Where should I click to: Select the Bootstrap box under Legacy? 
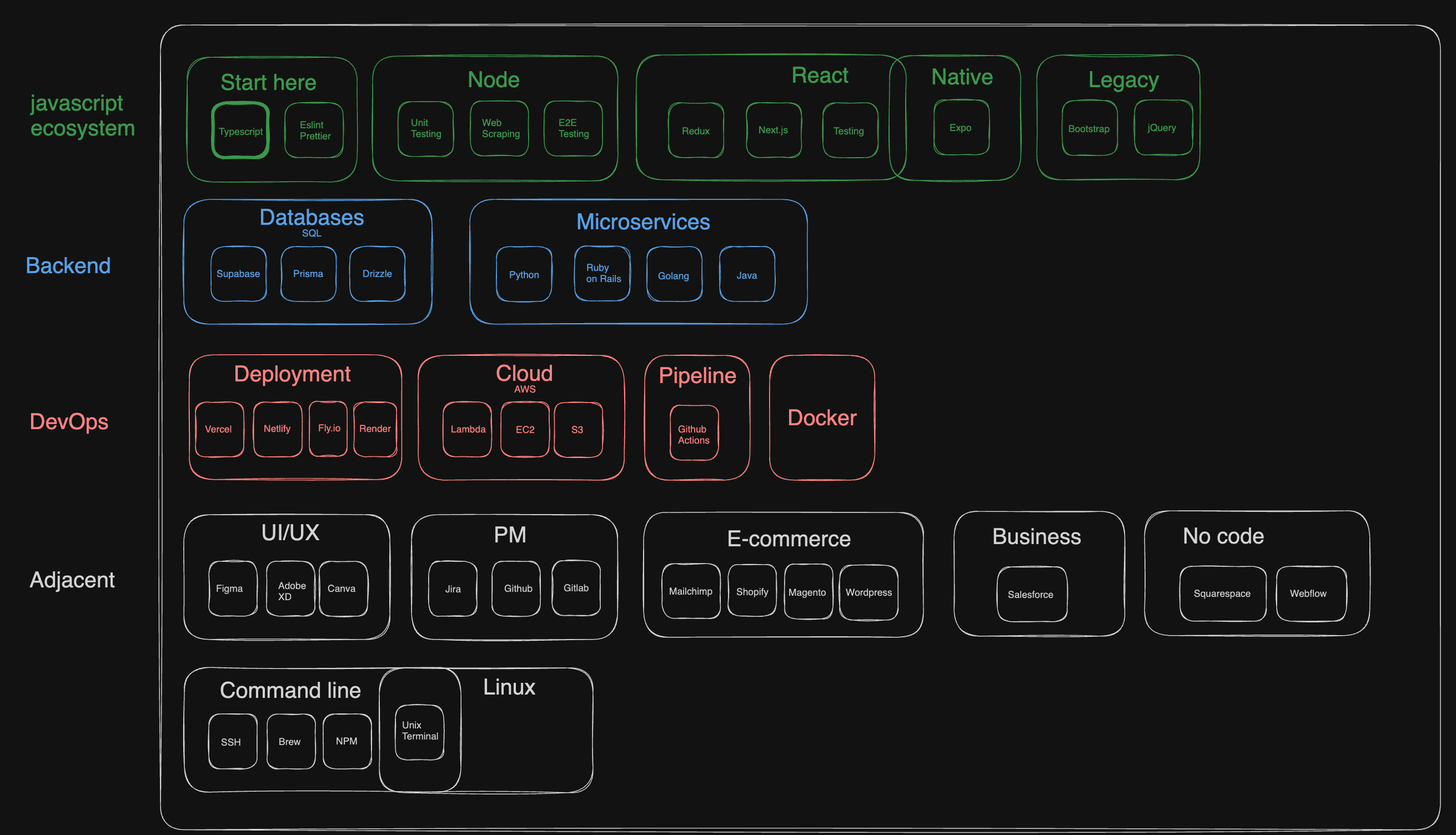[x=1090, y=128]
